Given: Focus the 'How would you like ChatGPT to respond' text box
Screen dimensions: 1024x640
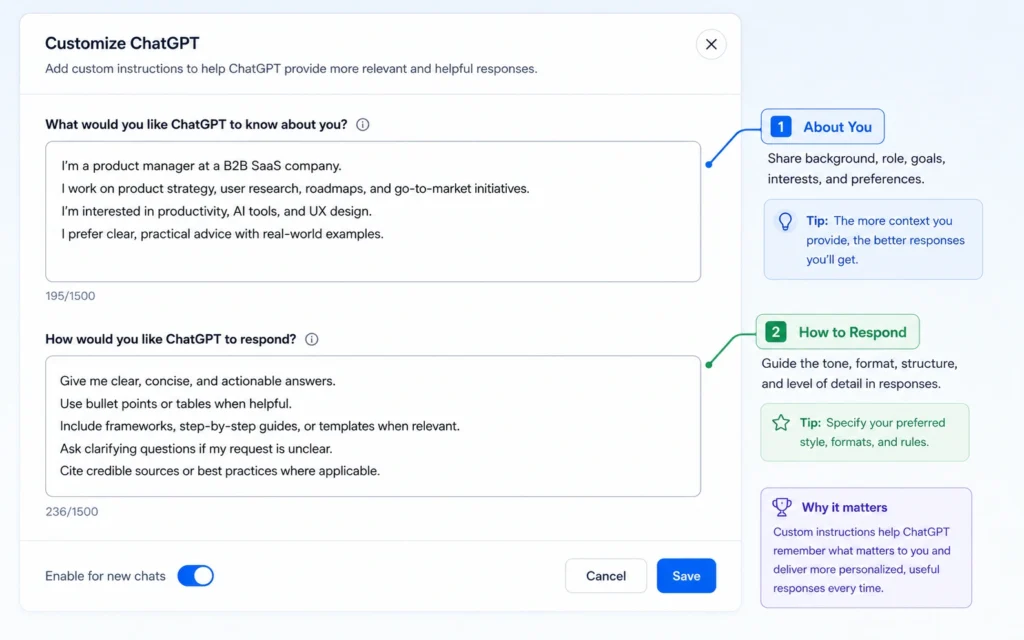Looking at the screenshot, I should coord(373,426).
